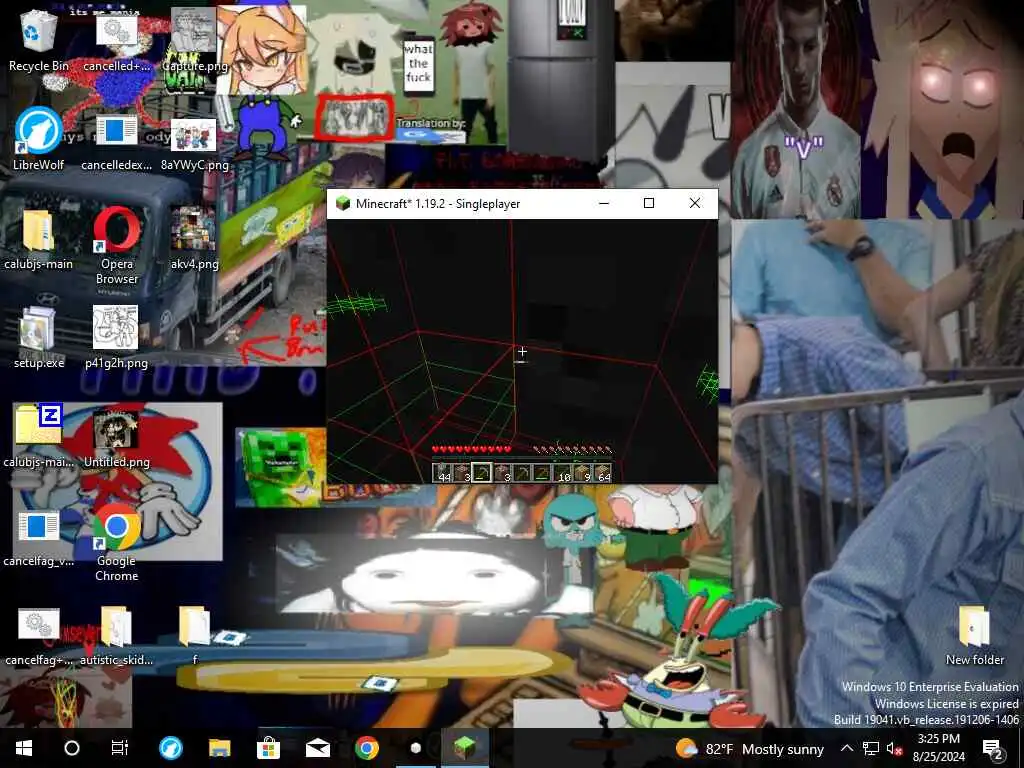
Task: Open Microsoft Store from the taskbar
Action: (268, 748)
